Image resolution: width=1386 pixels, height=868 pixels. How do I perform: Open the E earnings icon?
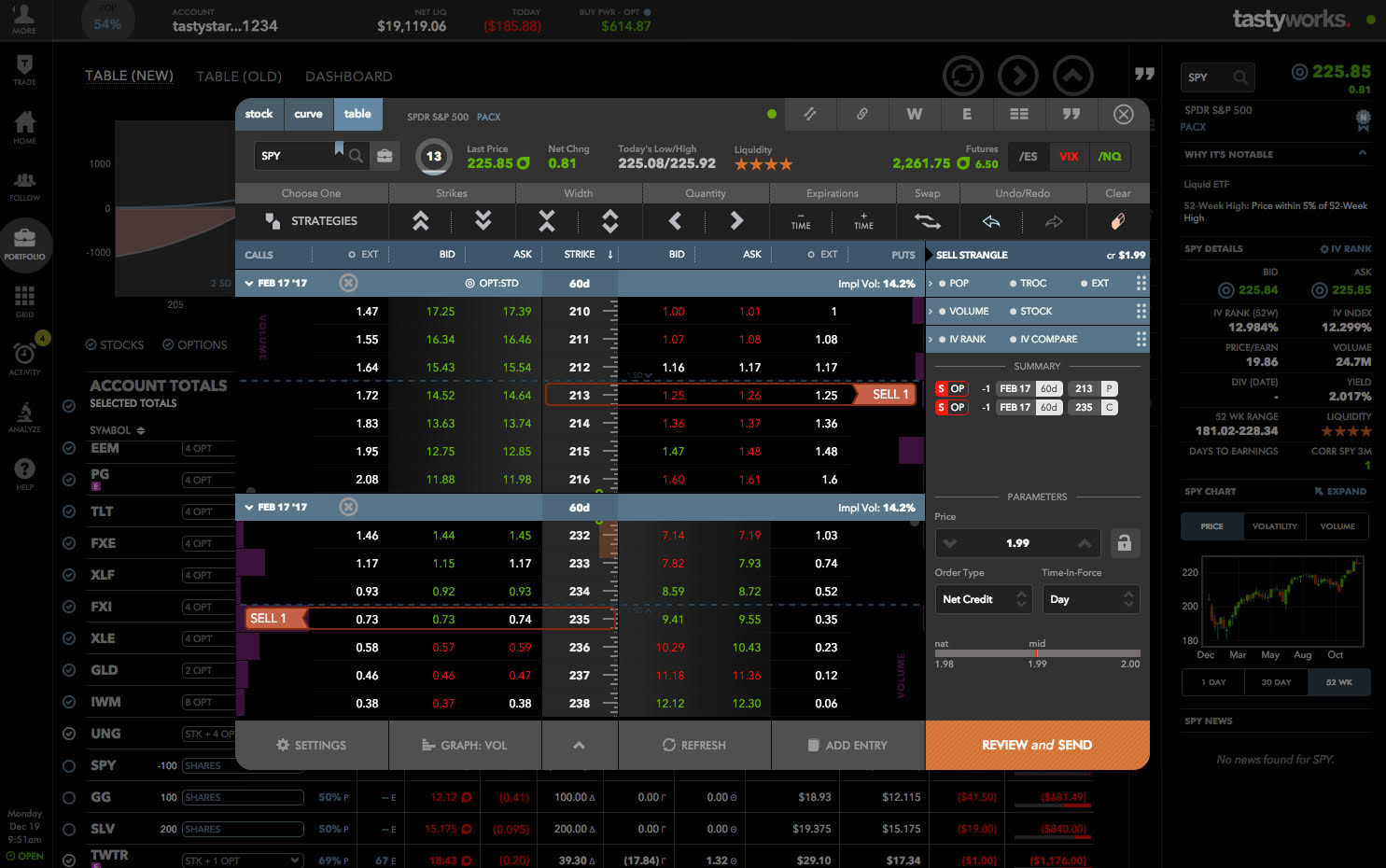[x=967, y=114]
